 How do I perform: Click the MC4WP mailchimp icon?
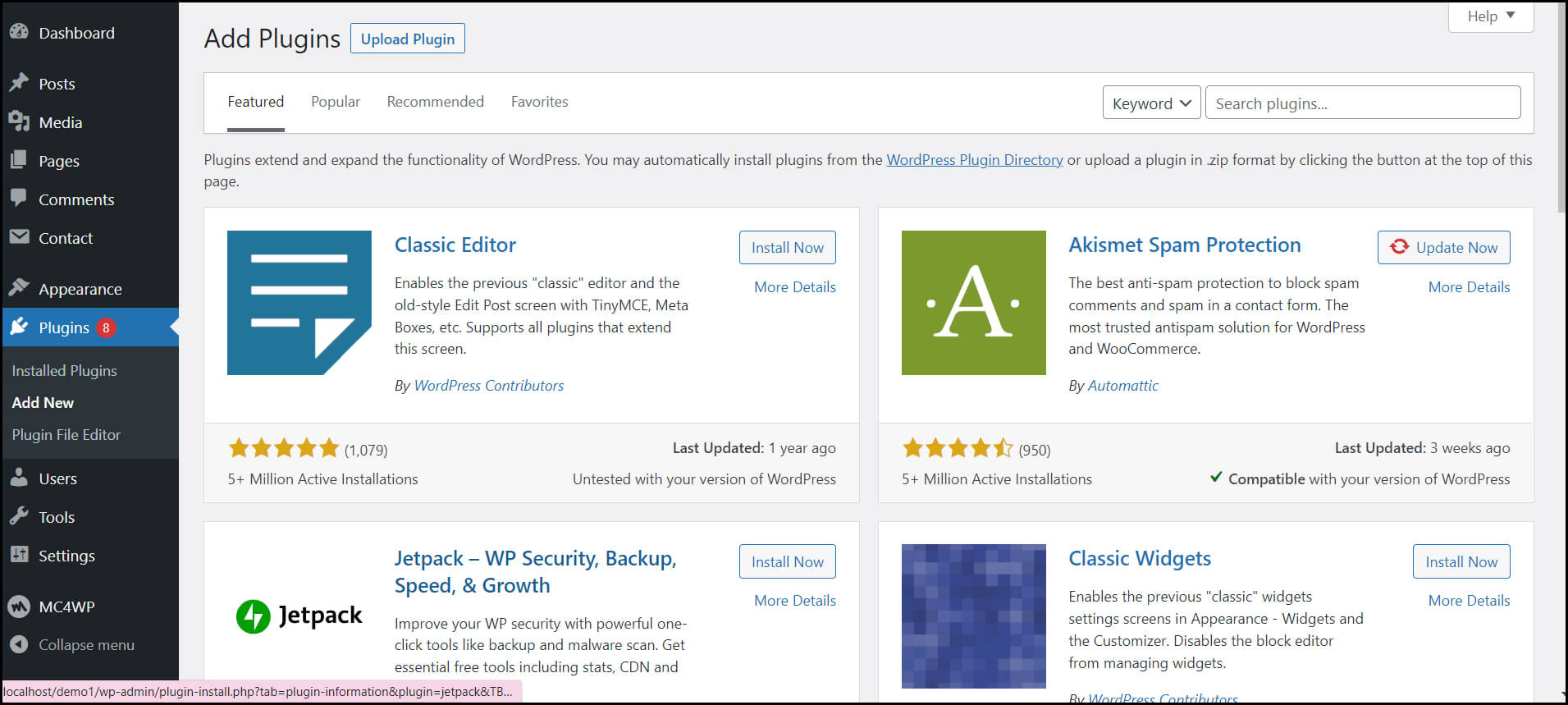pyautogui.click(x=19, y=607)
